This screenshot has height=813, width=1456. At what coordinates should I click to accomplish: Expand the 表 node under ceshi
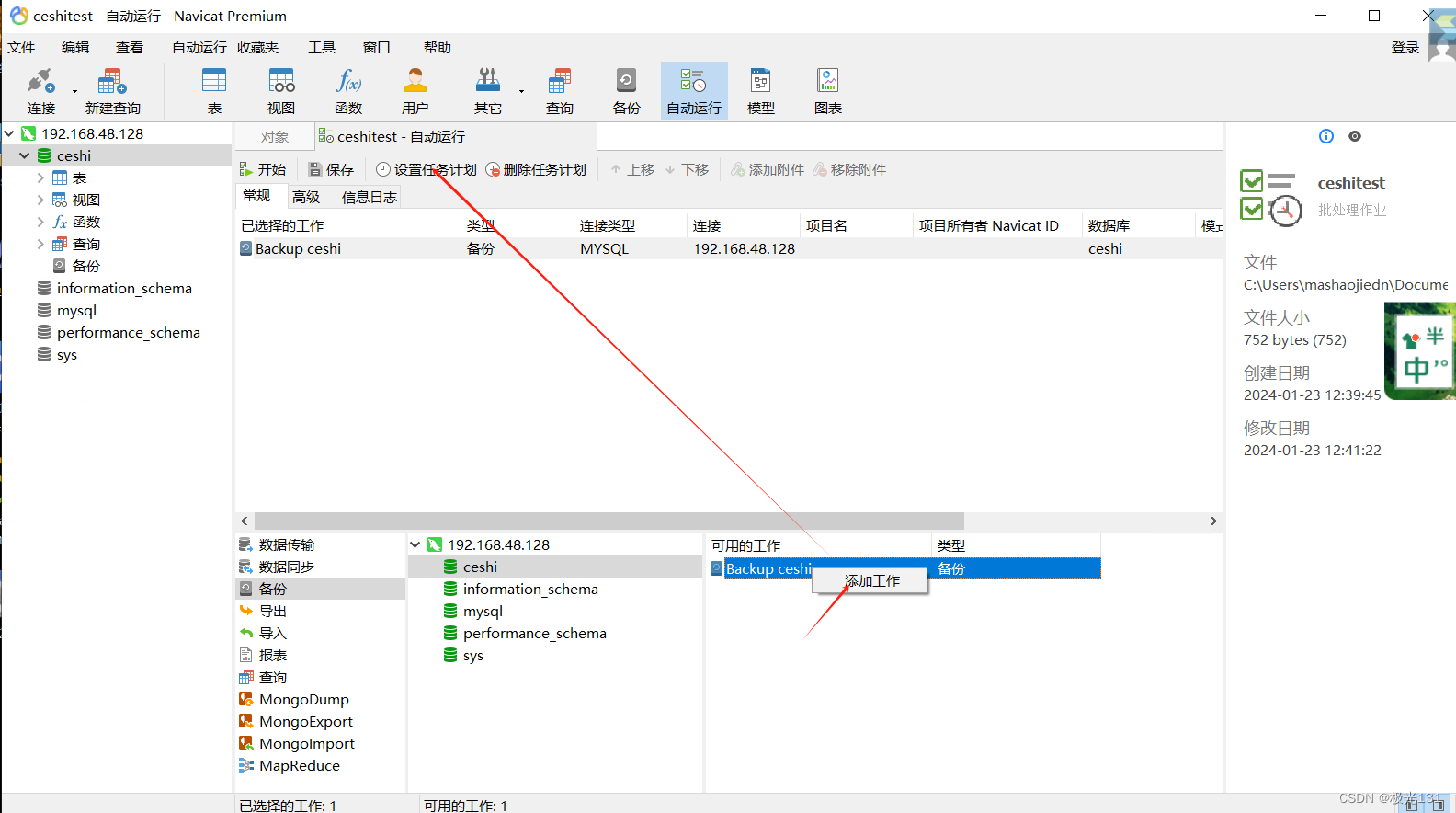coord(40,177)
